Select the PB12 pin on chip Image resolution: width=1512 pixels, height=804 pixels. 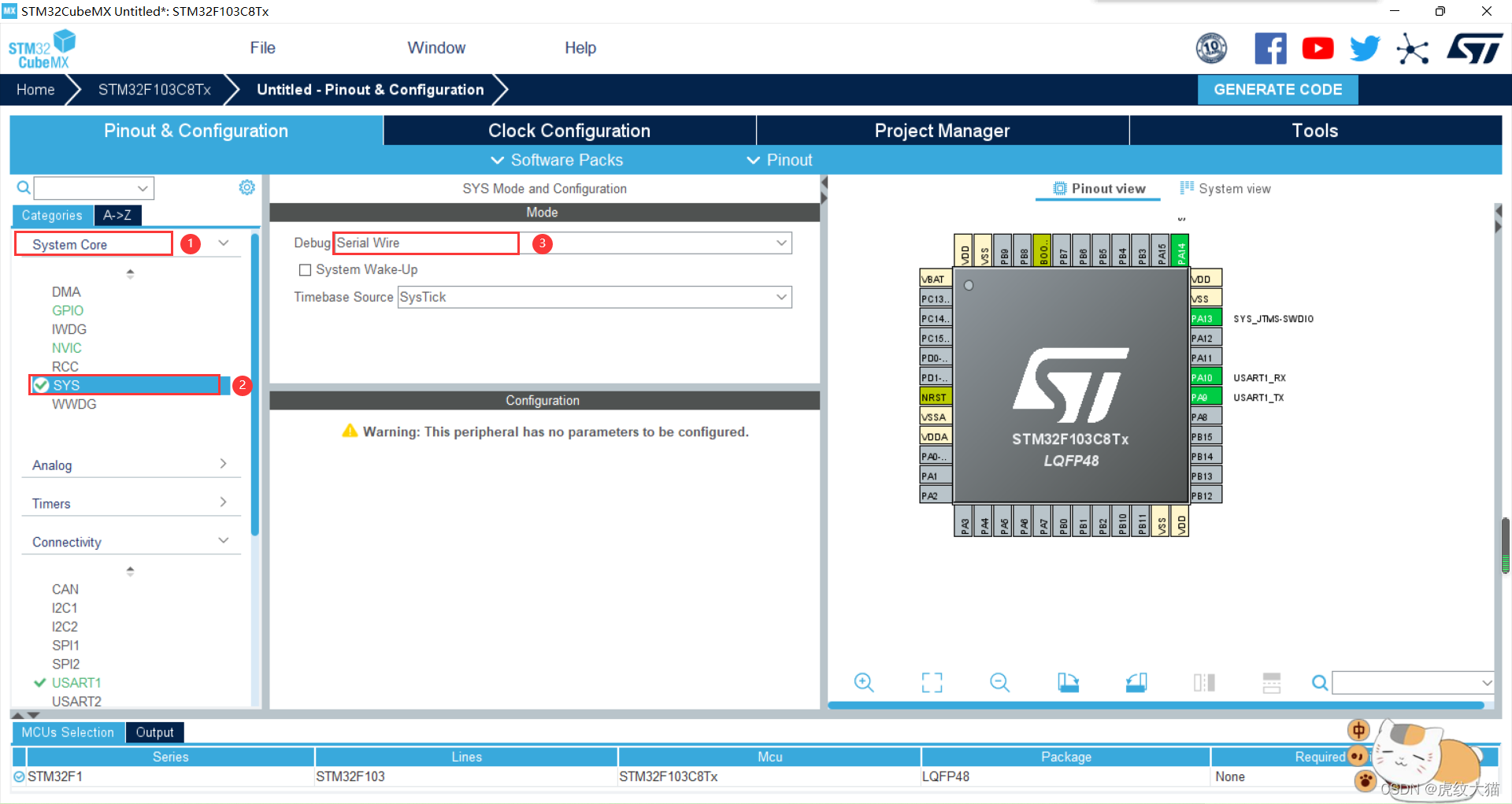1206,495
